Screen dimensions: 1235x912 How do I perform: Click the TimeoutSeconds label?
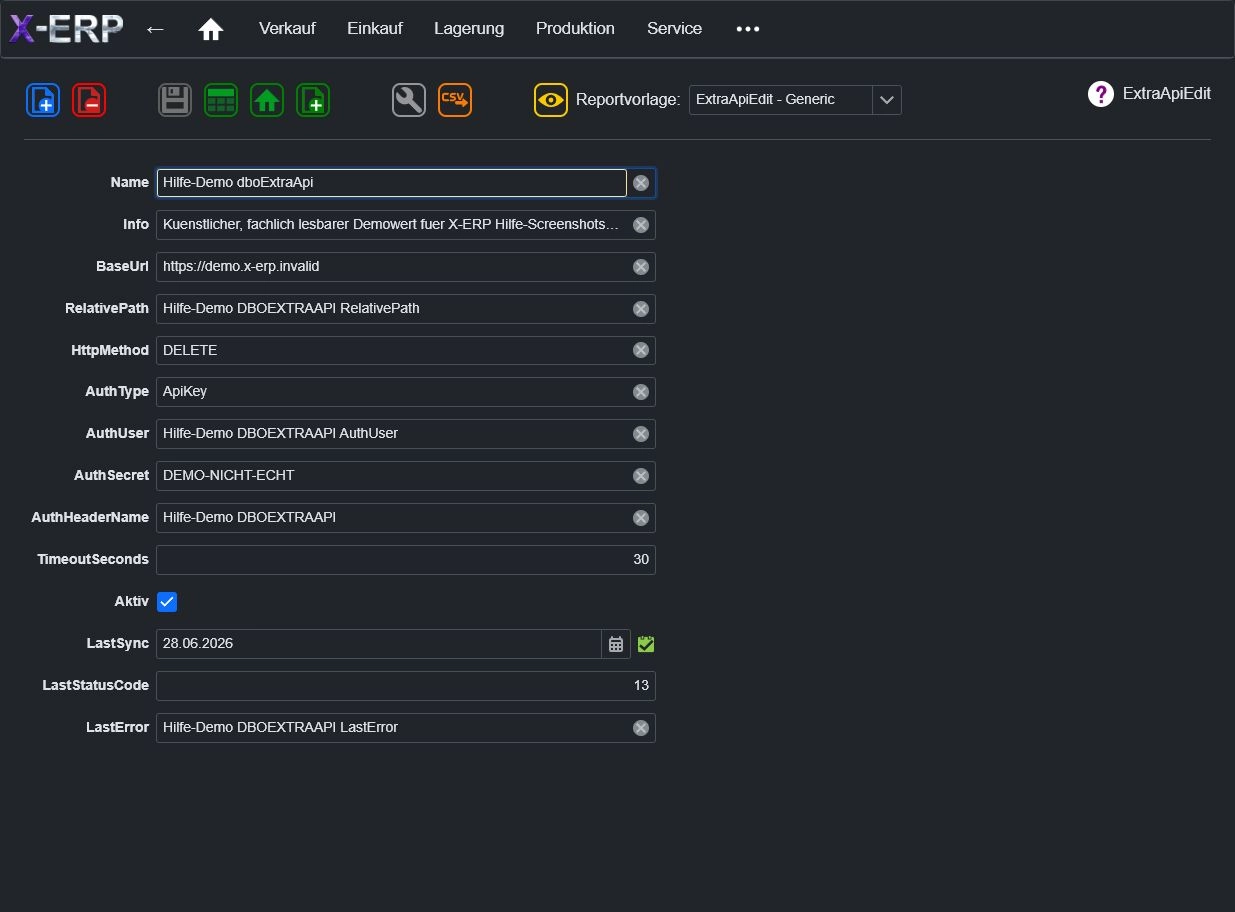pos(93,560)
